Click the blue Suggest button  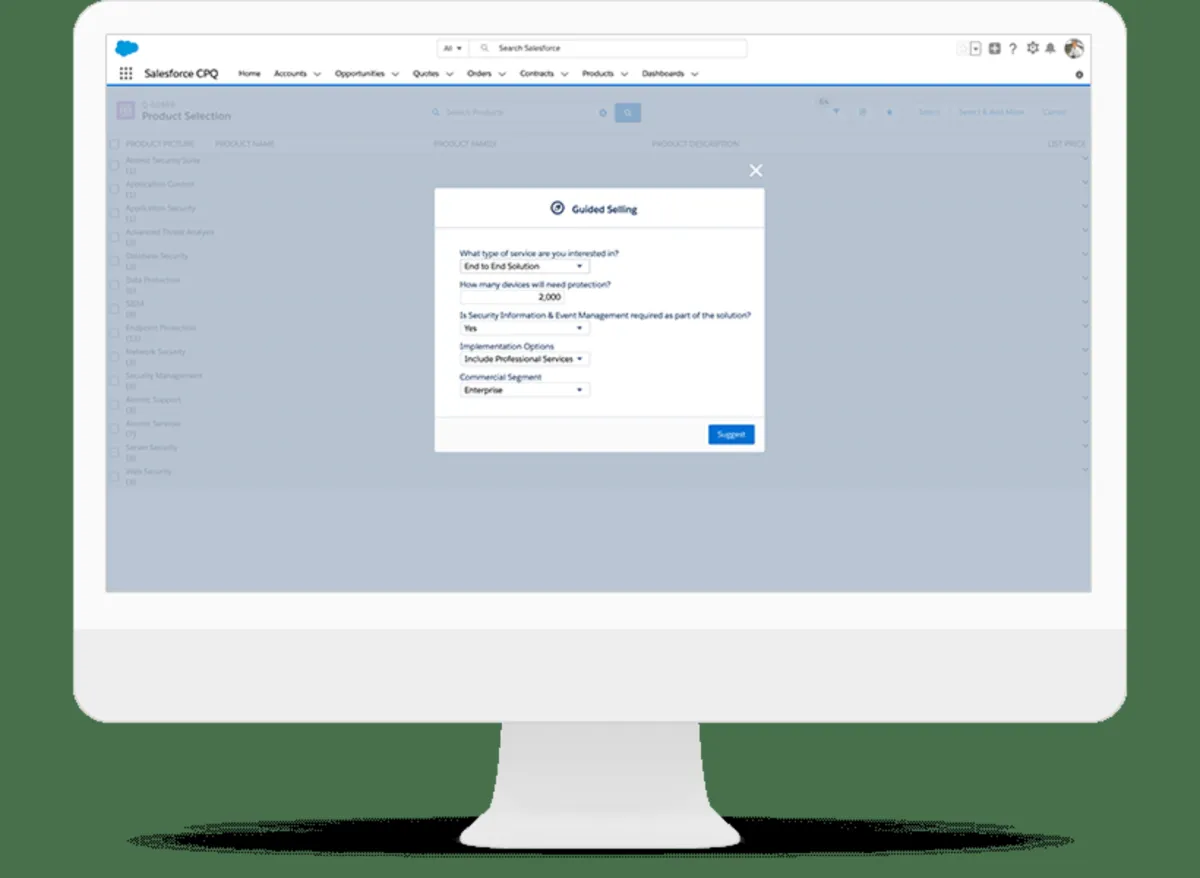pyautogui.click(x=731, y=434)
